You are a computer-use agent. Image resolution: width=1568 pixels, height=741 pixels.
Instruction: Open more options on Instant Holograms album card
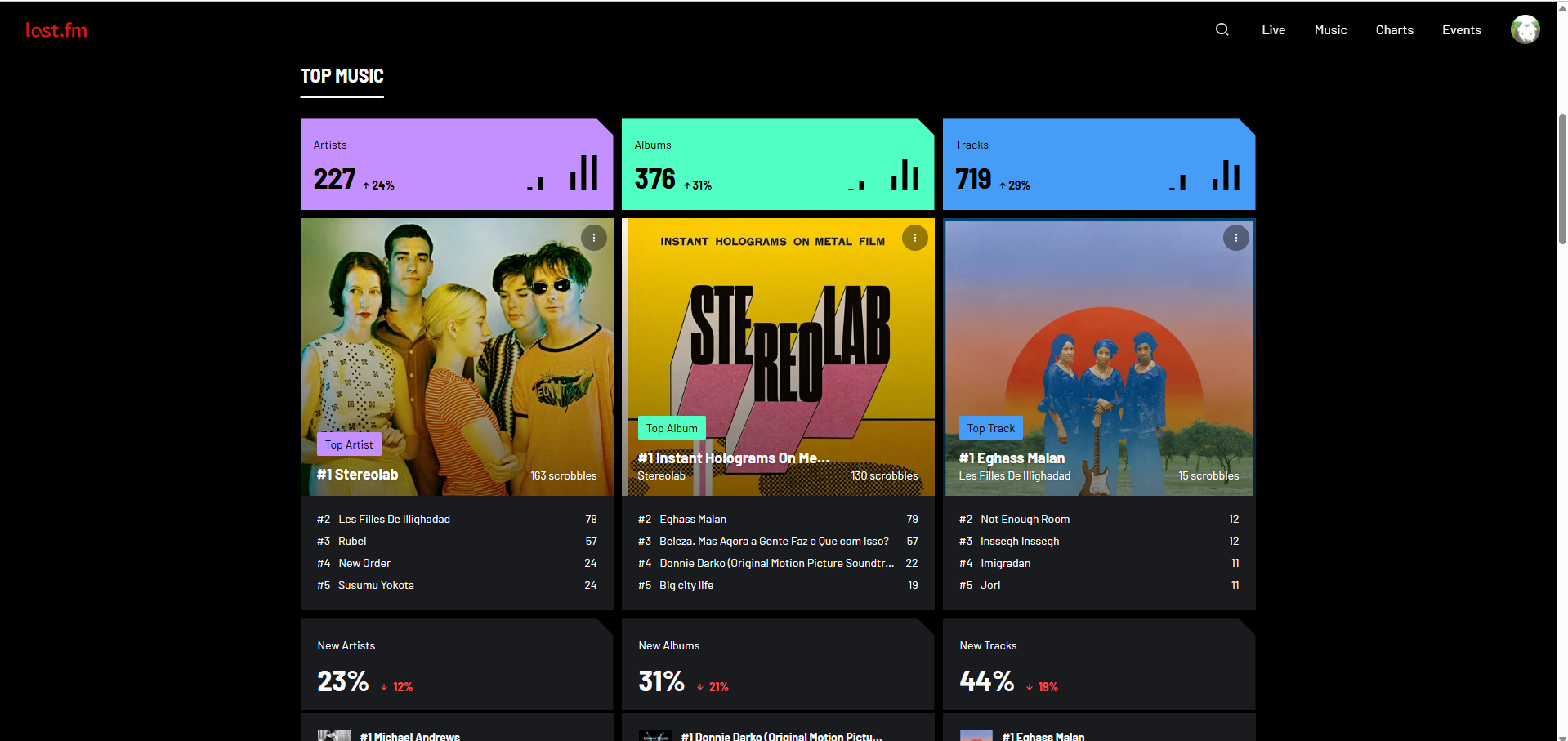914,238
